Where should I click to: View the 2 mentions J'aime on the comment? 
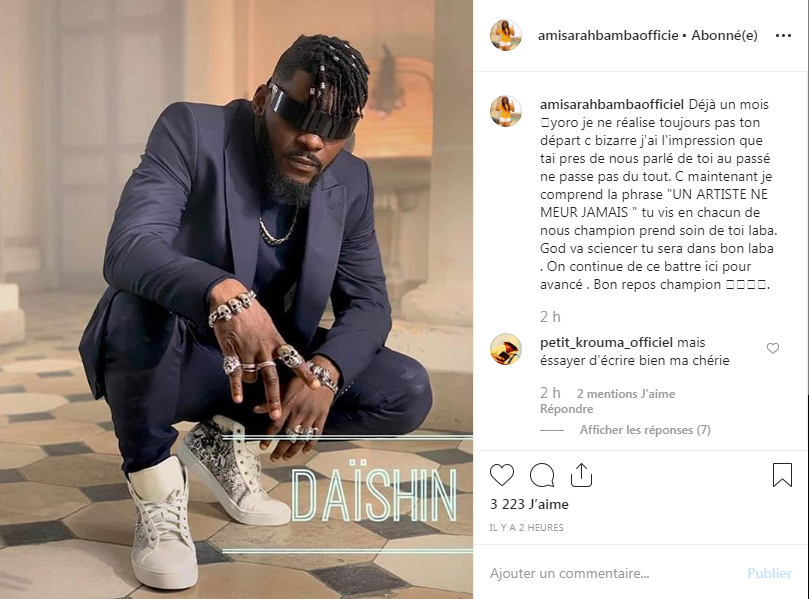point(626,394)
